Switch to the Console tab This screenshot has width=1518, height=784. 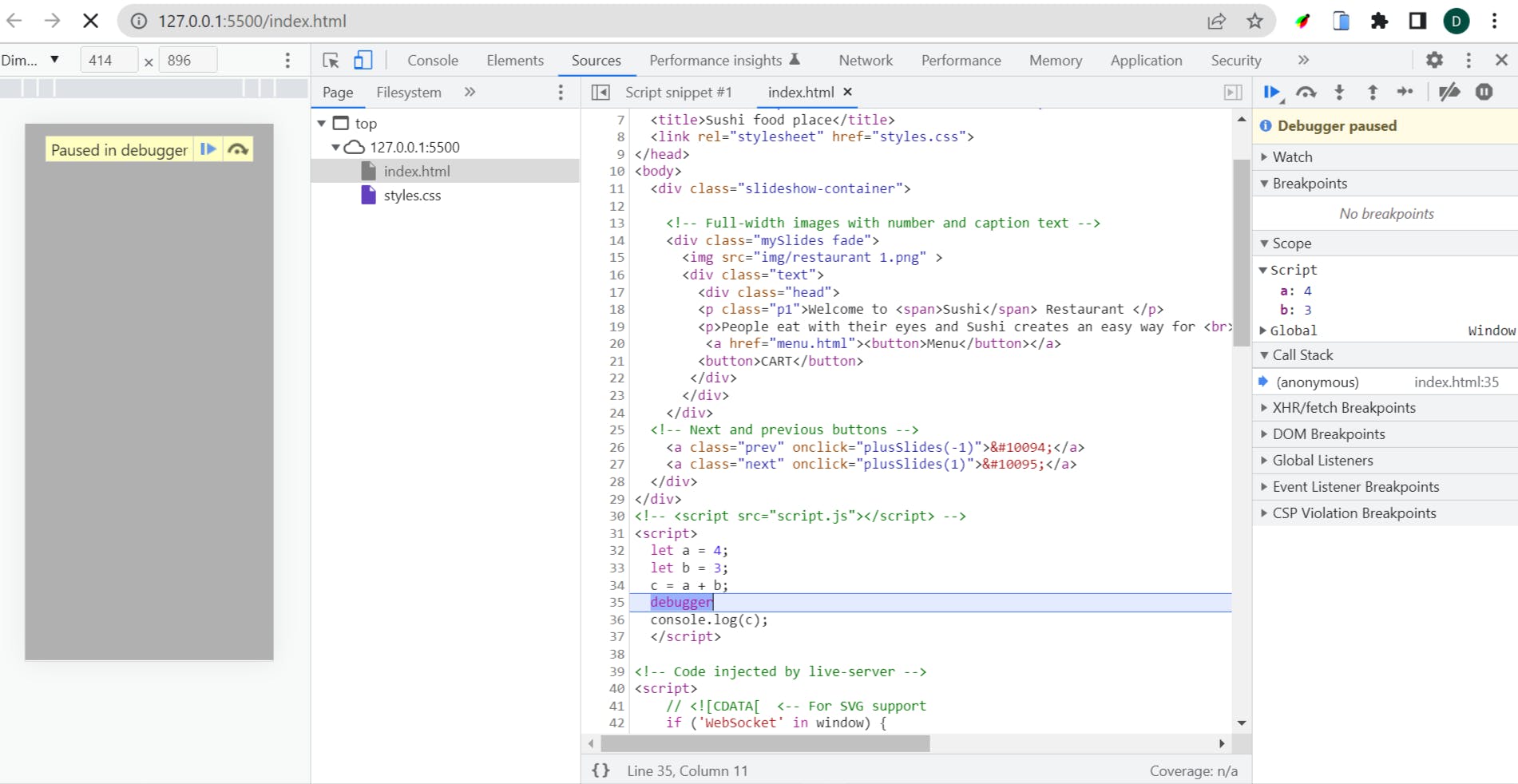pos(433,60)
